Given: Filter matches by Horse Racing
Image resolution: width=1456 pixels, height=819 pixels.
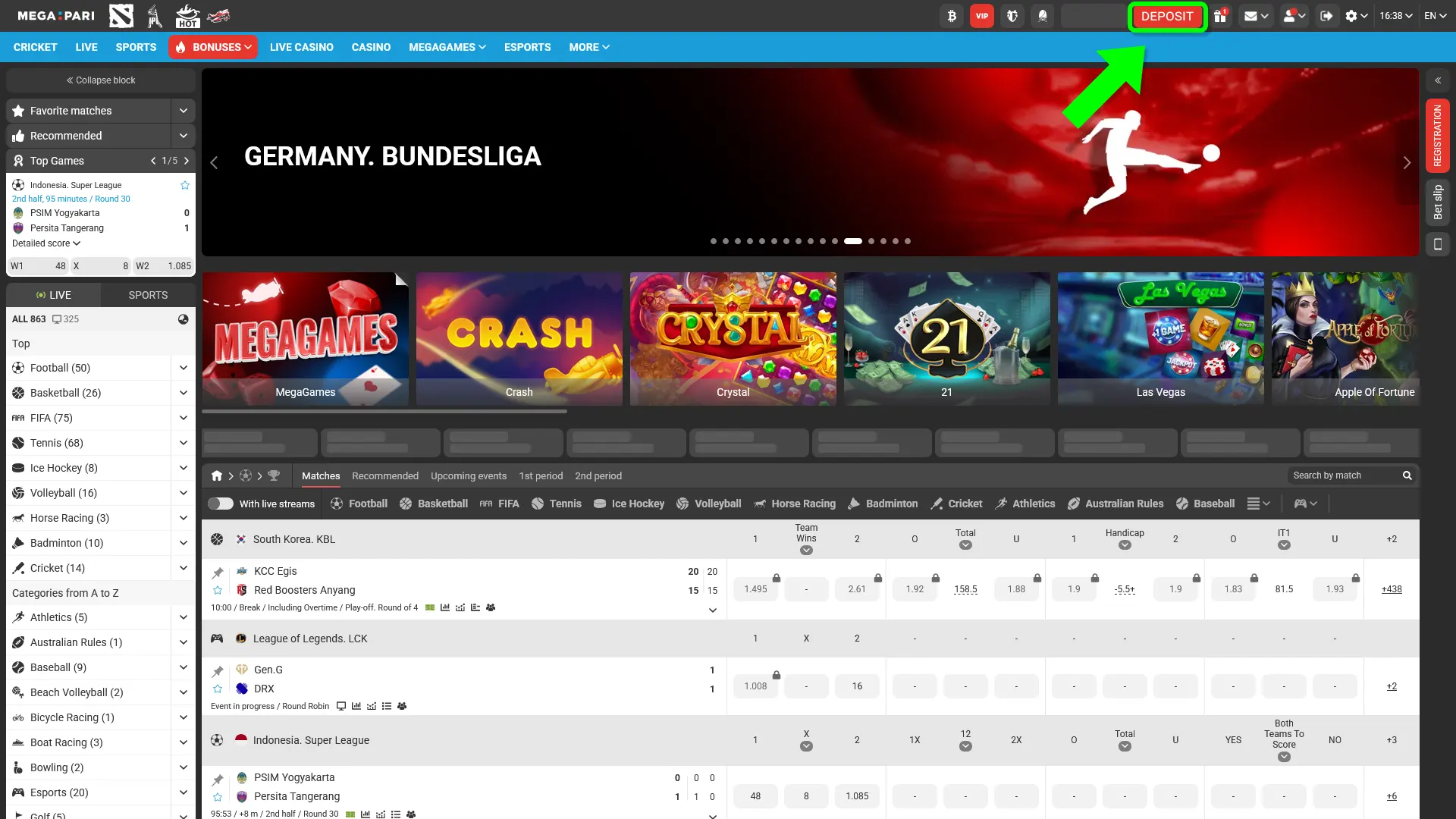Looking at the screenshot, I should [x=794, y=504].
